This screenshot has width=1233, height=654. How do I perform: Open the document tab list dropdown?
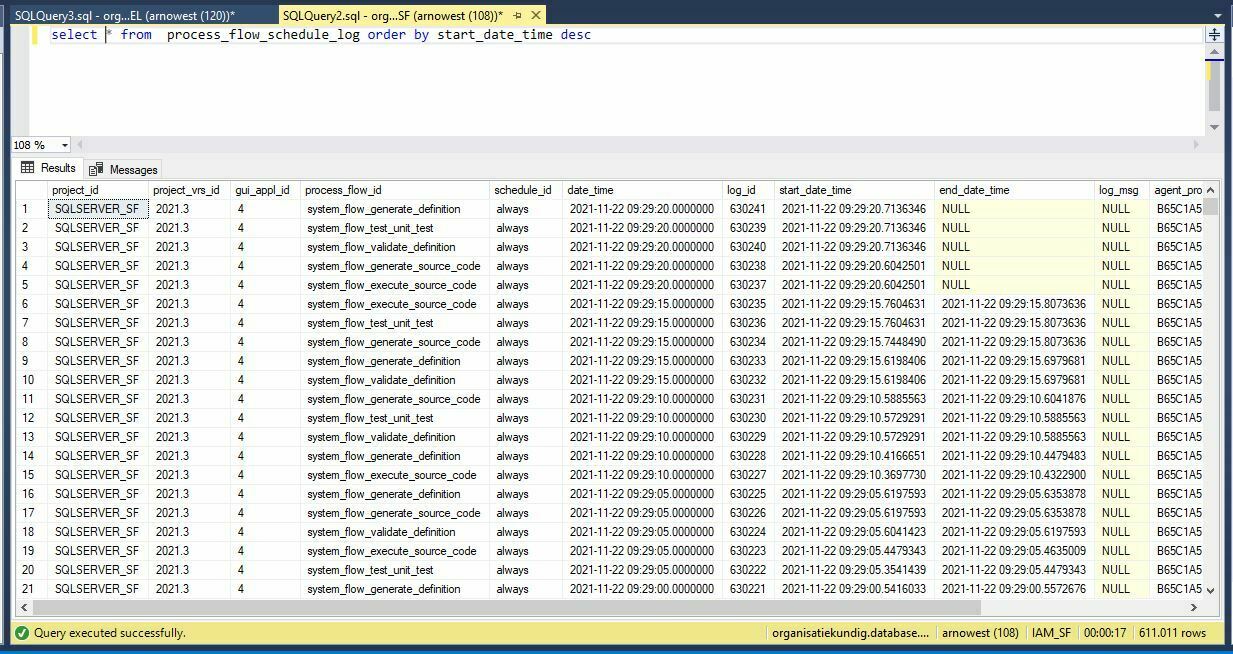pyautogui.click(x=1217, y=15)
